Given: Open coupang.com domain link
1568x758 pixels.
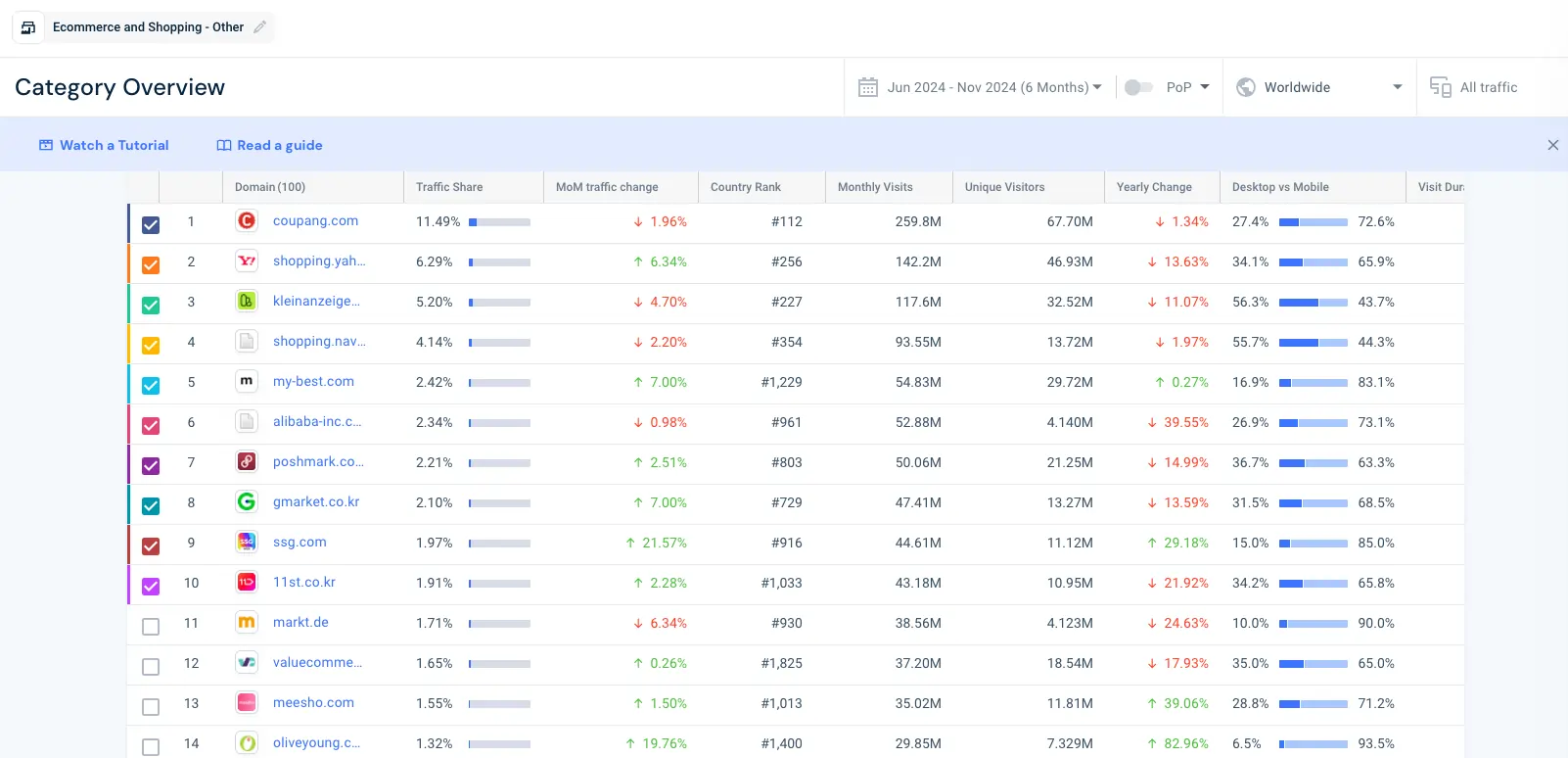Looking at the screenshot, I should coord(315,221).
